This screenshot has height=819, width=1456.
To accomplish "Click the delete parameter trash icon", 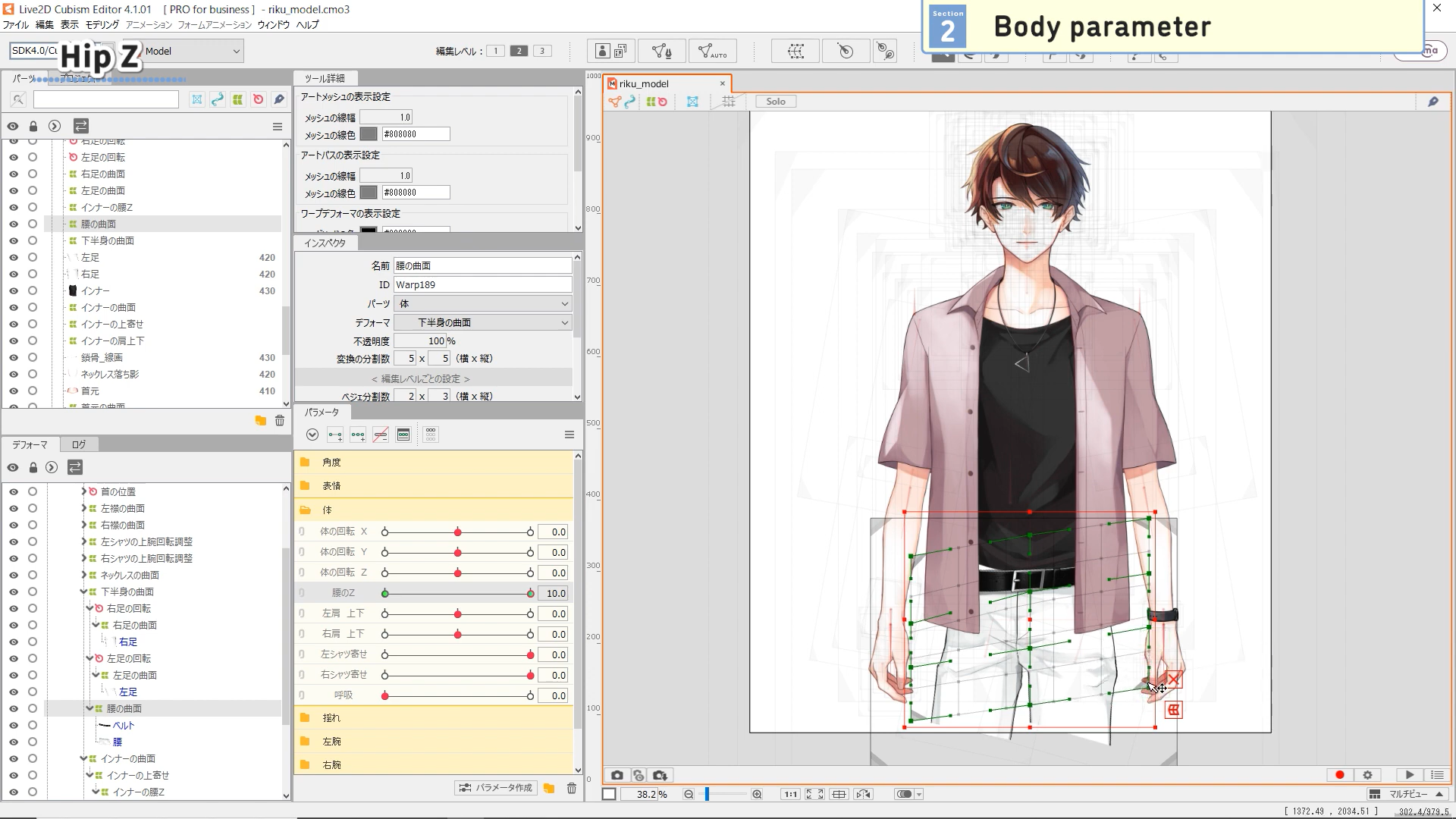I will coord(572,789).
